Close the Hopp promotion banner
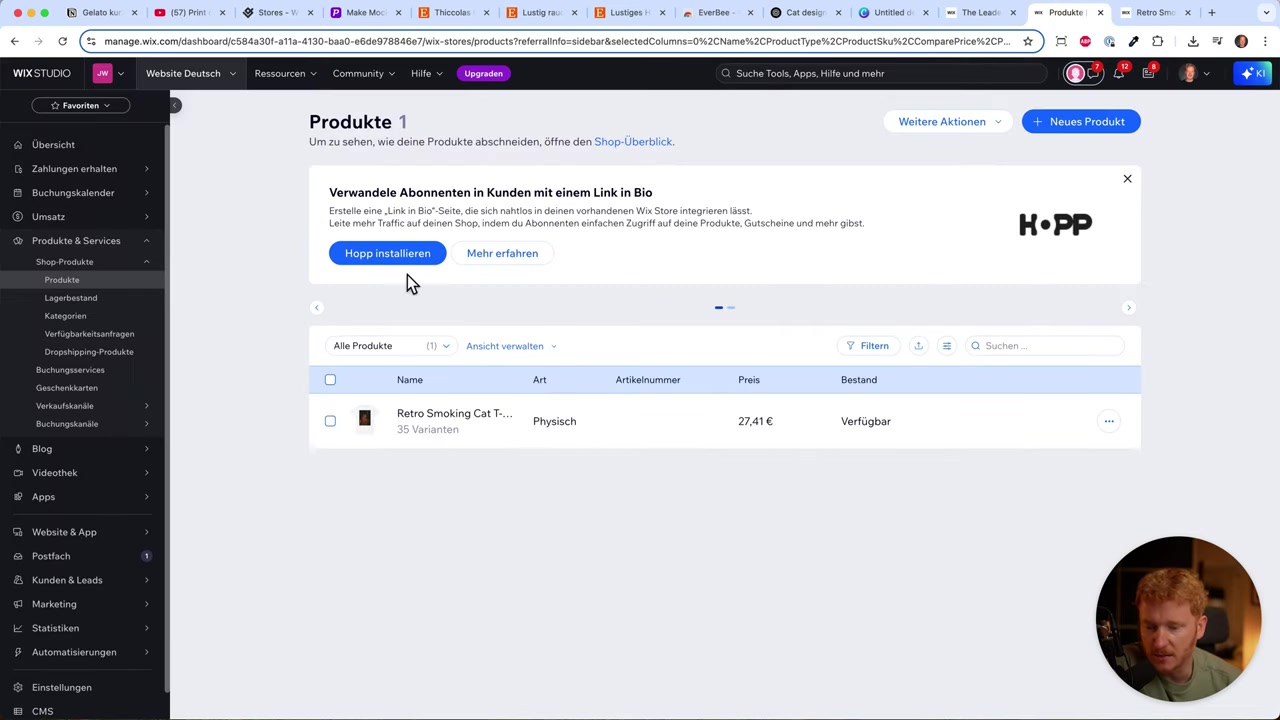This screenshot has width=1280, height=720. click(x=1127, y=179)
